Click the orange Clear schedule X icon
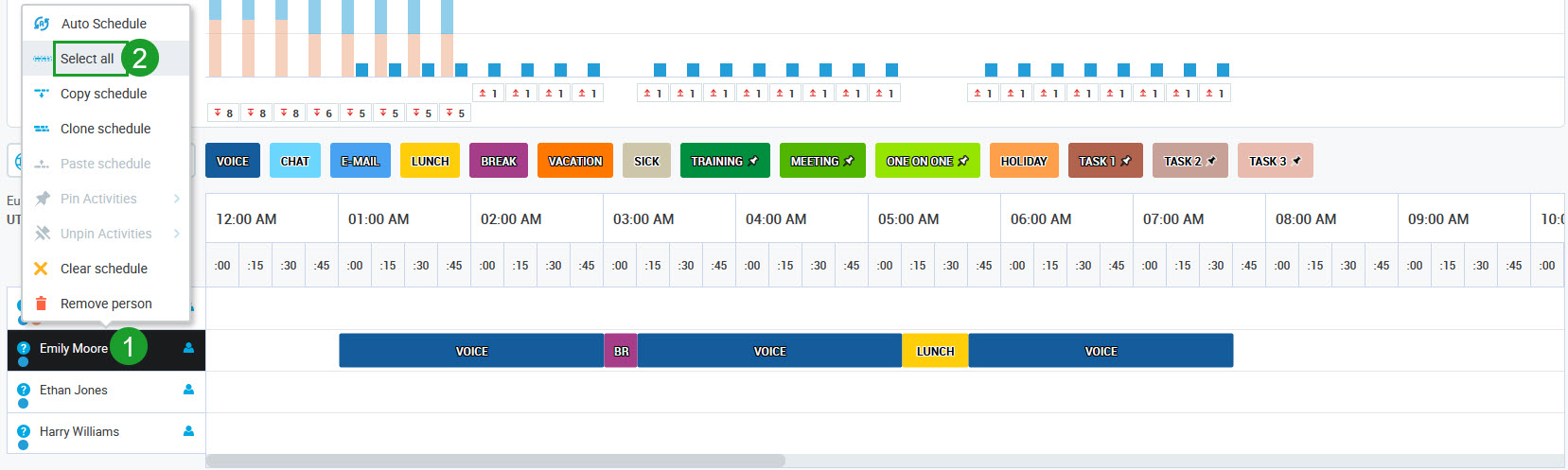 coord(41,269)
